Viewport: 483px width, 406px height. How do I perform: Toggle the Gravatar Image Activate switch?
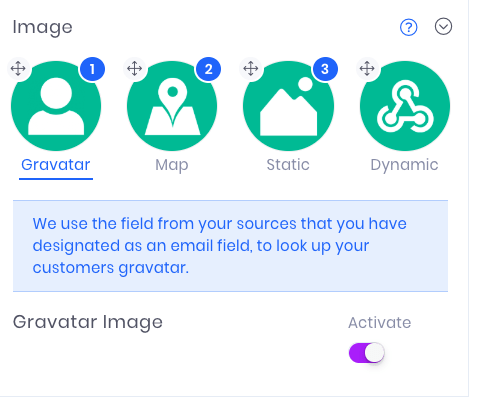coord(367,353)
